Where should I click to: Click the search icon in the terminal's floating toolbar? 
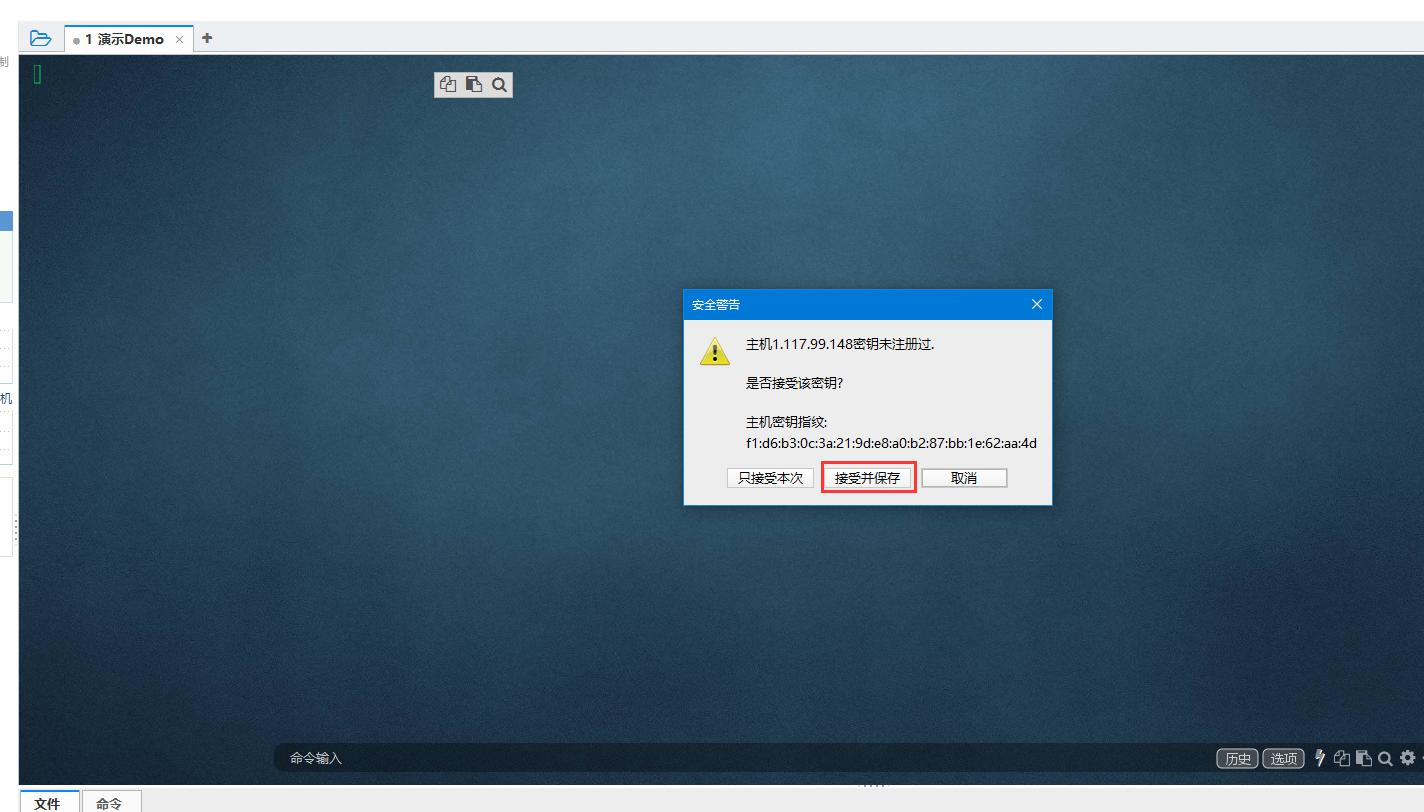click(500, 85)
